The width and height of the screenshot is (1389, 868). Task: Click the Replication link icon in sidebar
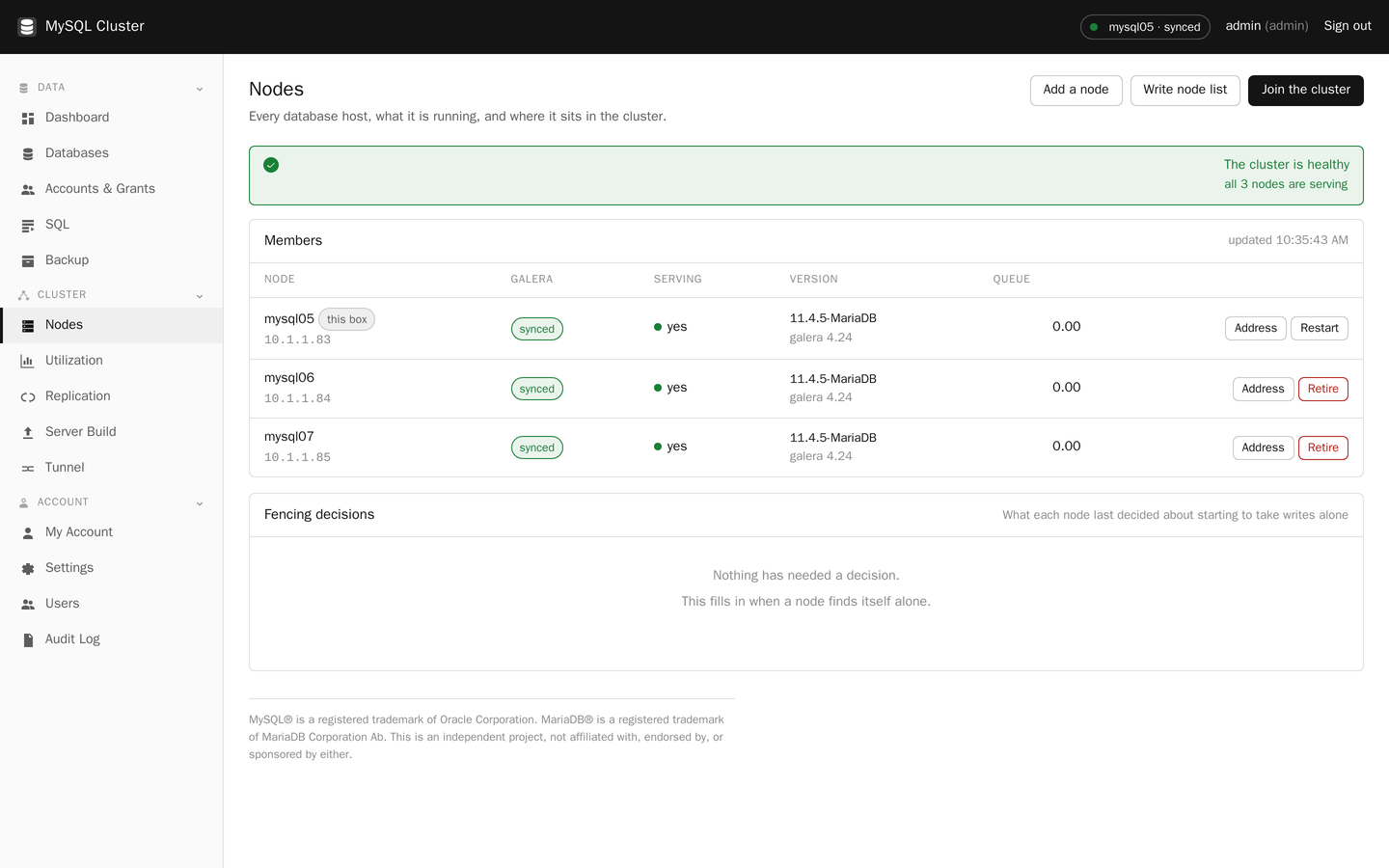click(28, 396)
